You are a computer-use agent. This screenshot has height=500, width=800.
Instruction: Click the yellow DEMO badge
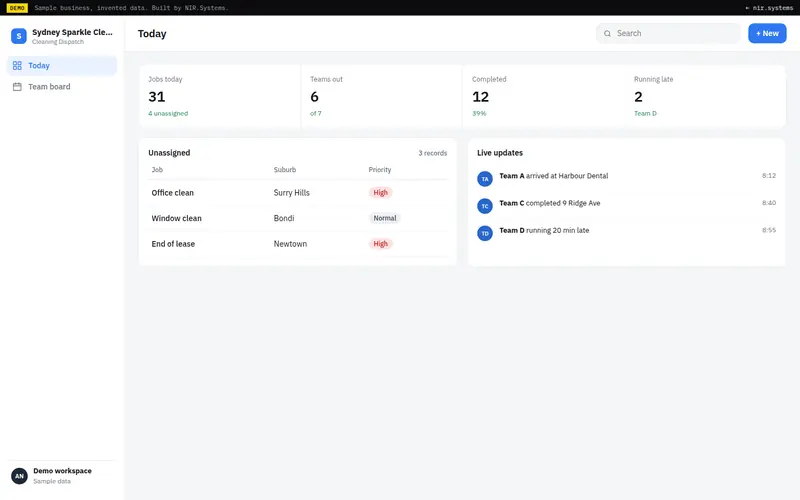click(x=17, y=8)
